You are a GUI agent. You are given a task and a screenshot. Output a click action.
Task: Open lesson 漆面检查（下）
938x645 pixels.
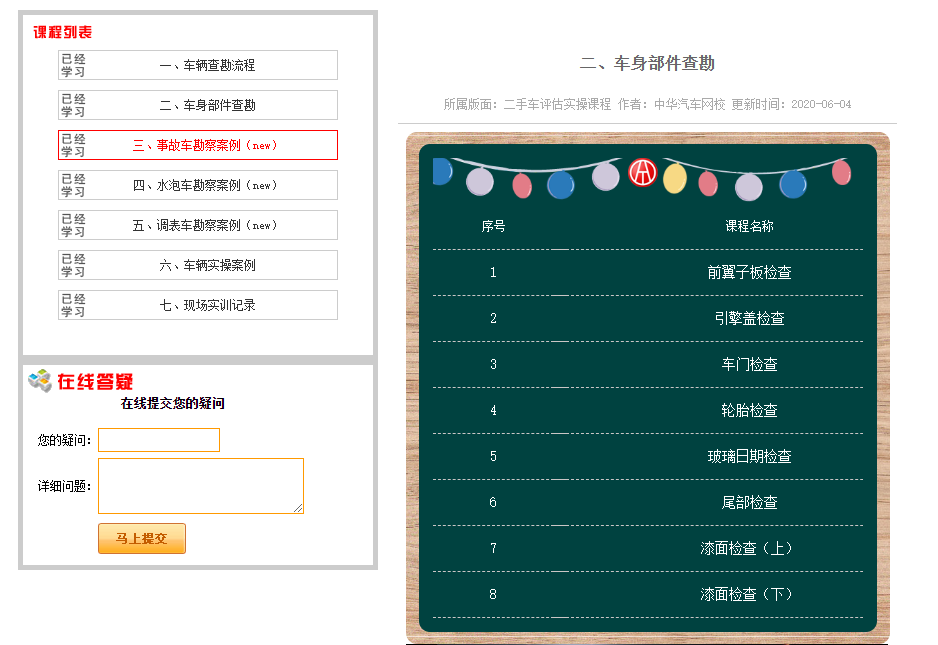coord(749,594)
